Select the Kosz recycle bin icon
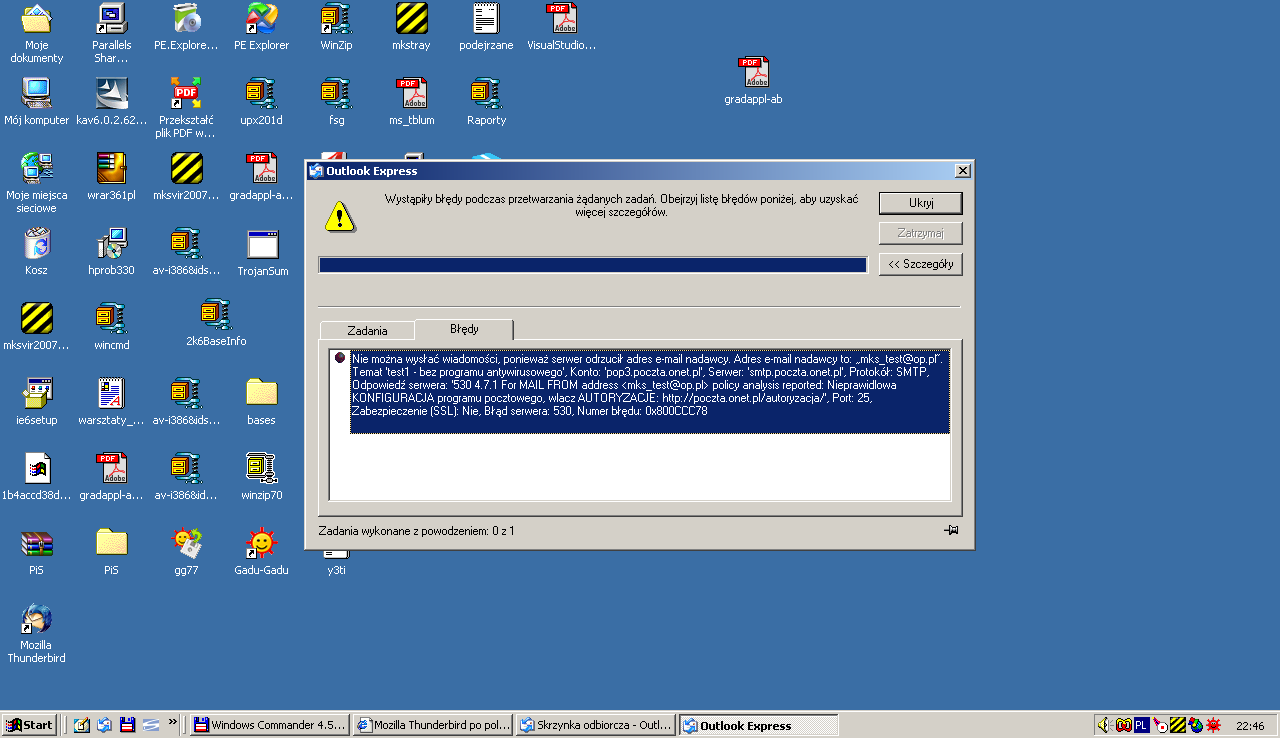Screen dimensions: 1280x738 tap(37, 252)
